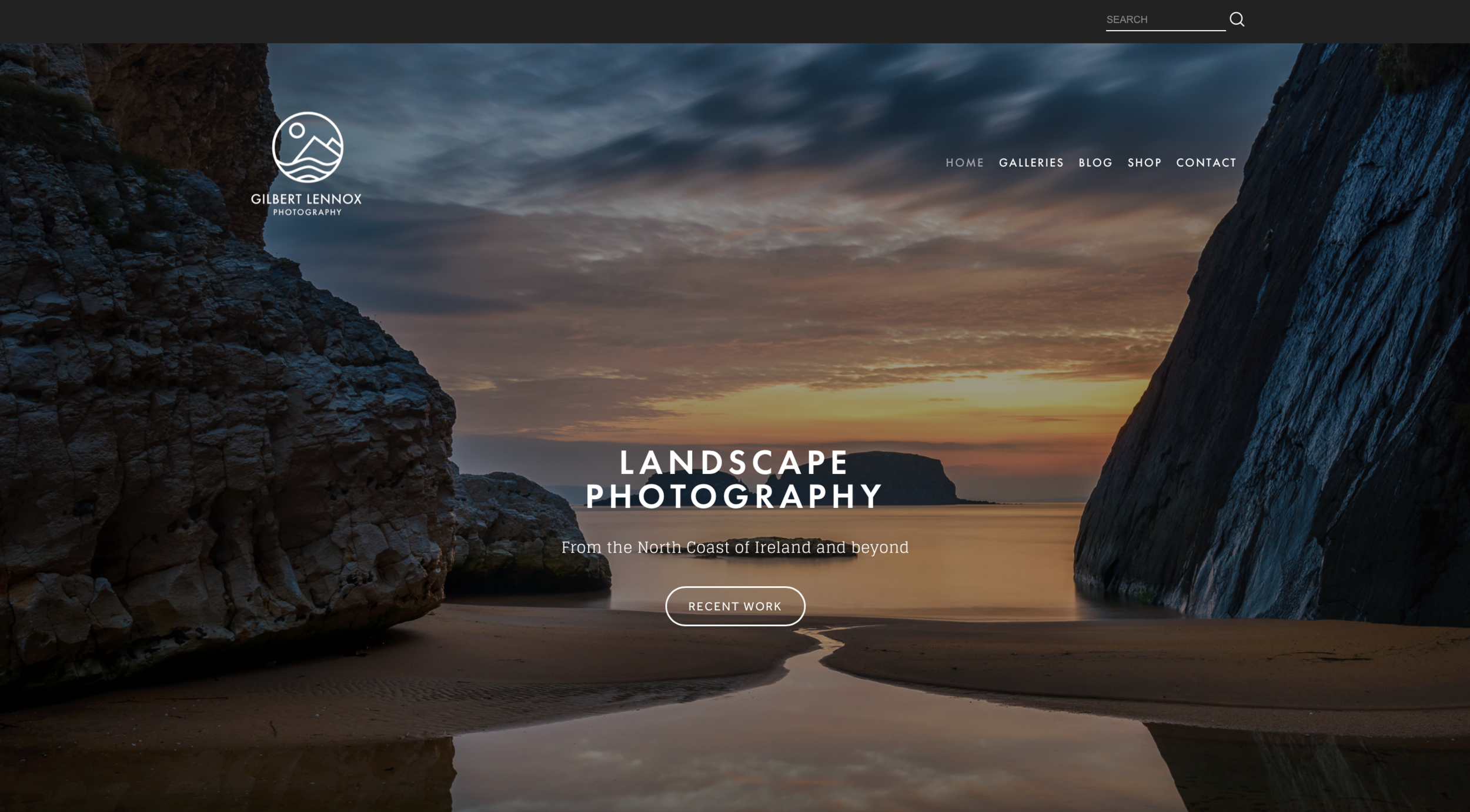Go to the BLOG page
Viewport: 1470px width, 812px height.
(1095, 162)
